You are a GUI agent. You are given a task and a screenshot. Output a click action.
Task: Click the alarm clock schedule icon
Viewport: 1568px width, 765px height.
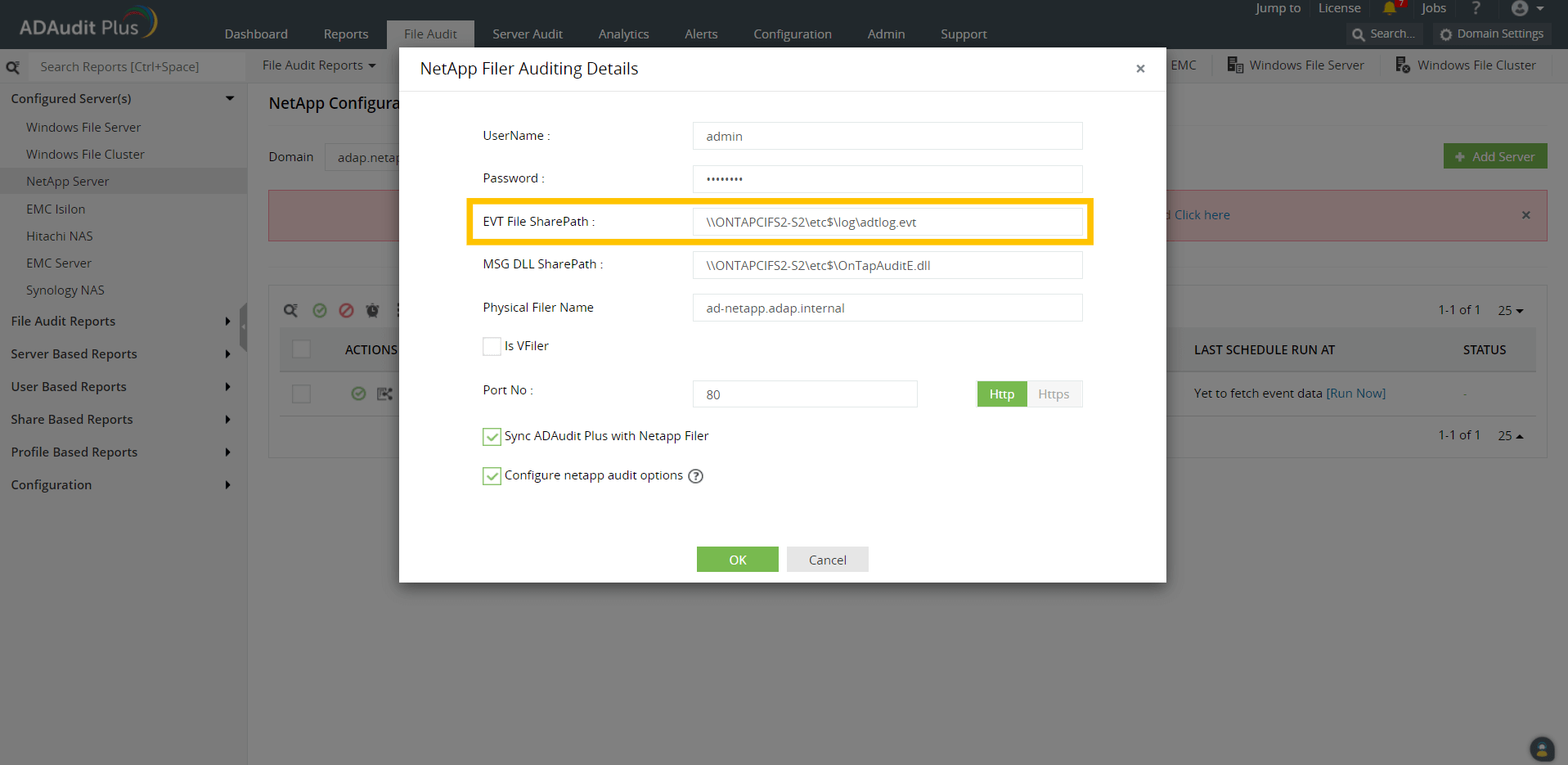pos(372,310)
